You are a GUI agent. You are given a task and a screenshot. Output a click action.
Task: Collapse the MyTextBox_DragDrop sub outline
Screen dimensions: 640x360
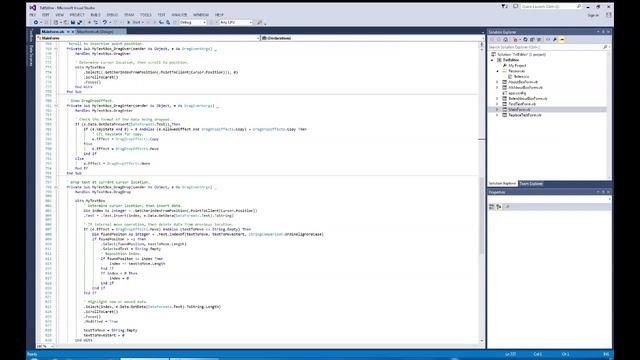pyautogui.click(x=56, y=187)
